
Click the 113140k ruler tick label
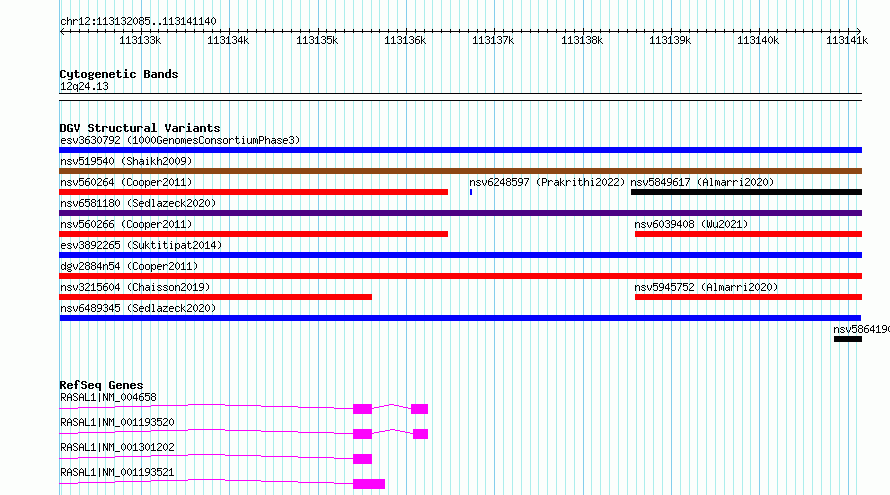[x=758, y=40]
